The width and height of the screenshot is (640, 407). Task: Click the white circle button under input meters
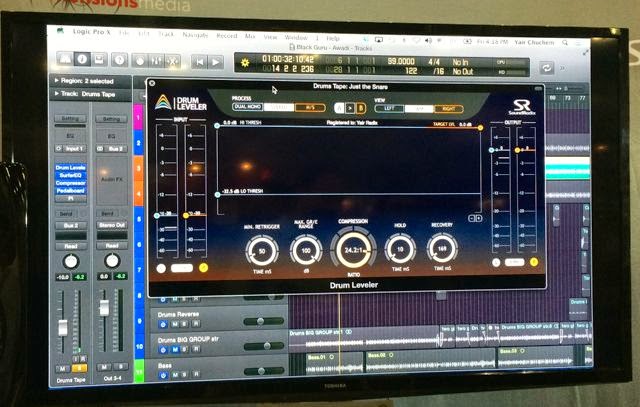pyautogui.click(x=161, y=268)
